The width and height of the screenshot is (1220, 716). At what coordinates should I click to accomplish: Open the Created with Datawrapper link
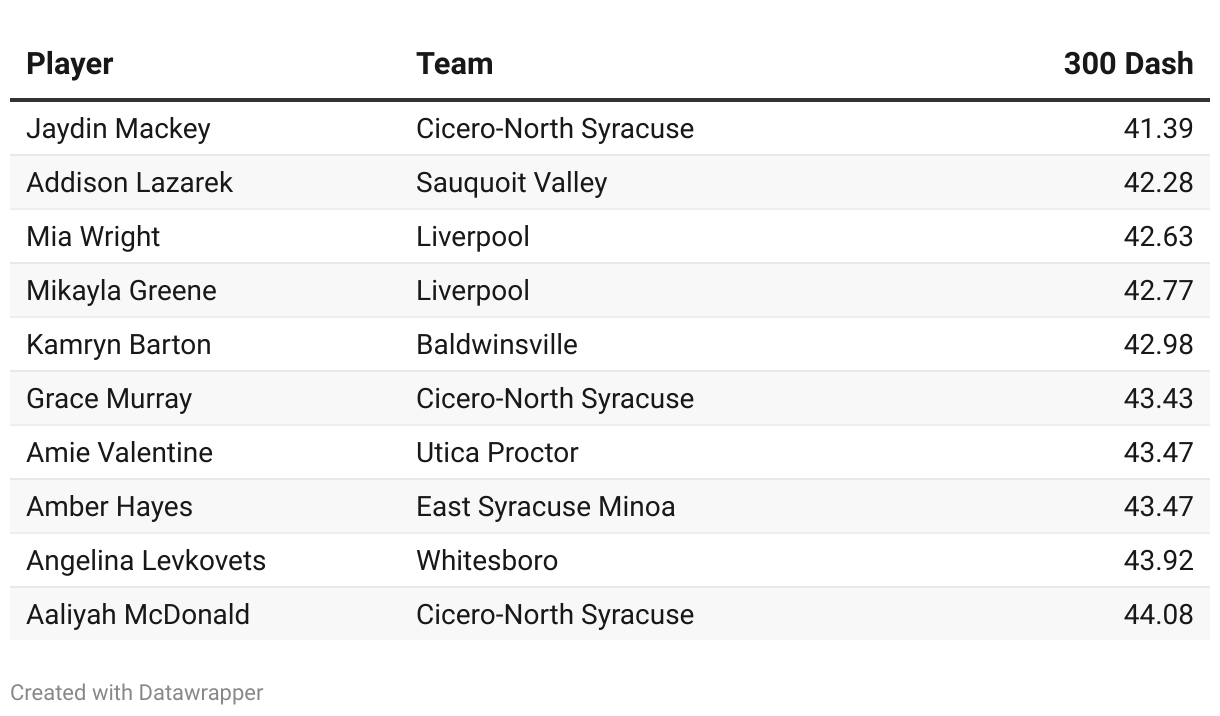pyautogui.click(x=137, y=692)
